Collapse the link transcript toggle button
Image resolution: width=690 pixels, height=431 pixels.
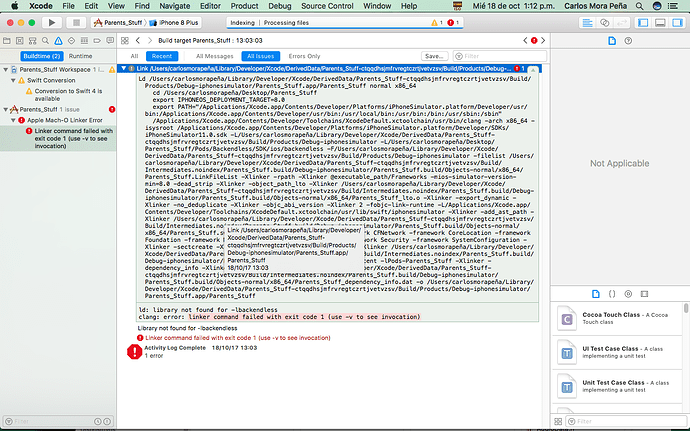coord(532,70)
